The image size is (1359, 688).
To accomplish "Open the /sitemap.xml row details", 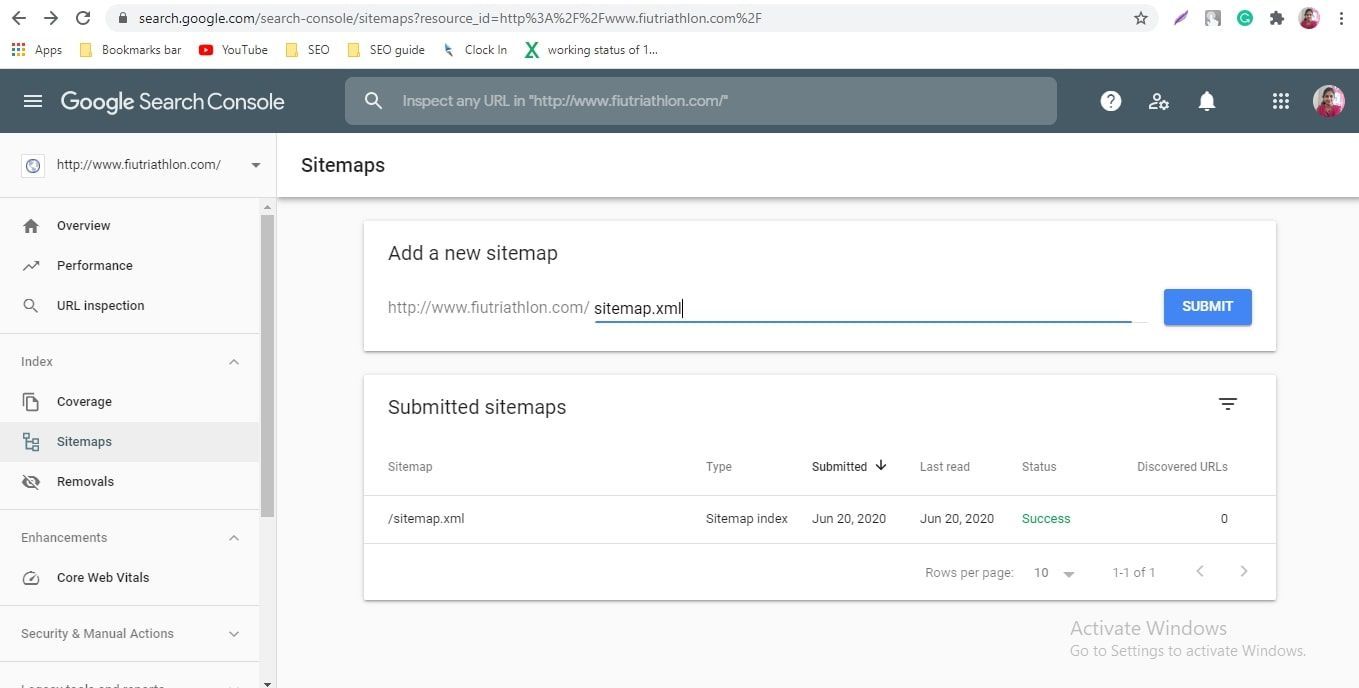I will (426, 519).
